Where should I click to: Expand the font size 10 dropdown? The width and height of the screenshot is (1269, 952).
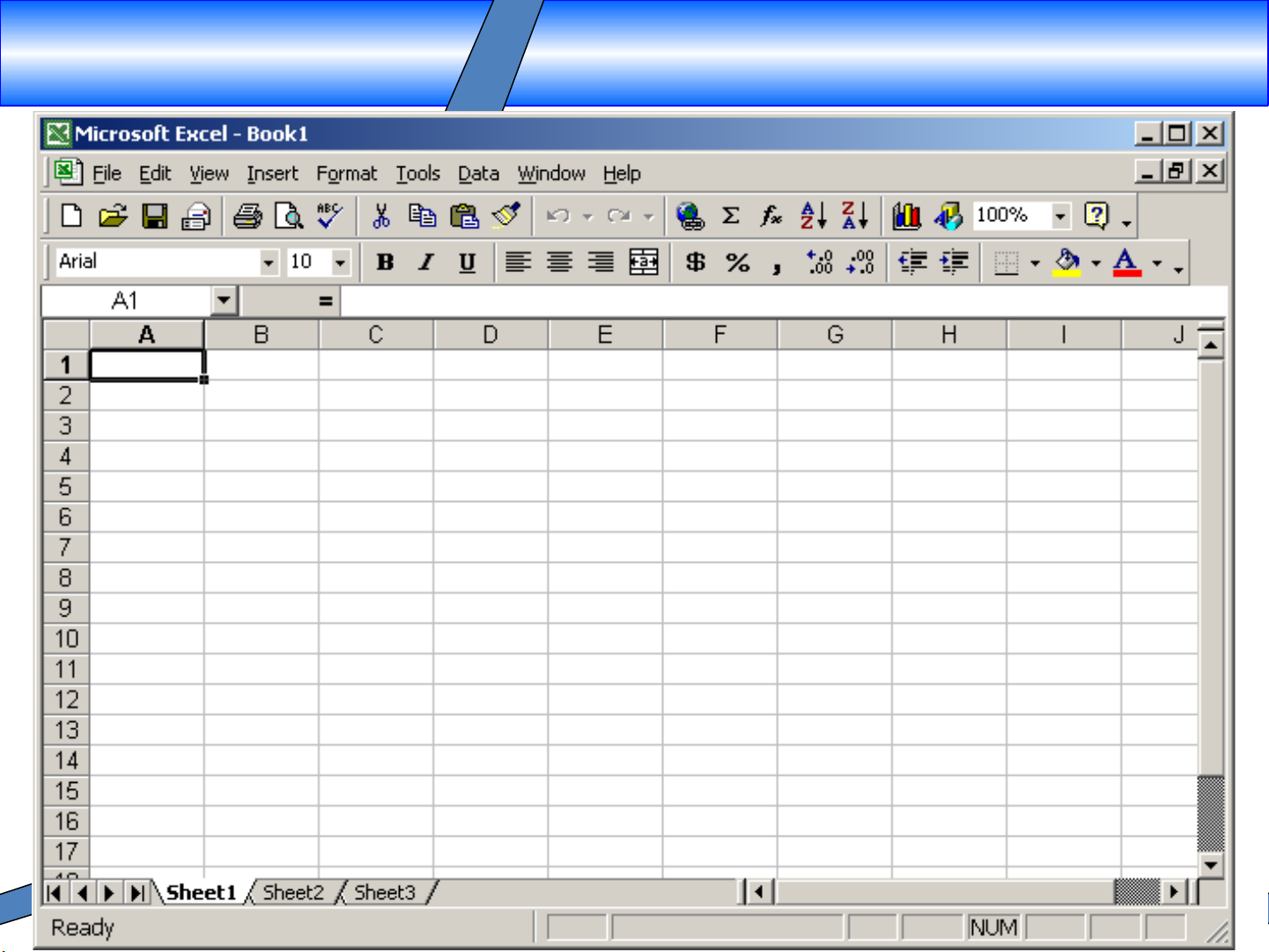pos(340,262)
